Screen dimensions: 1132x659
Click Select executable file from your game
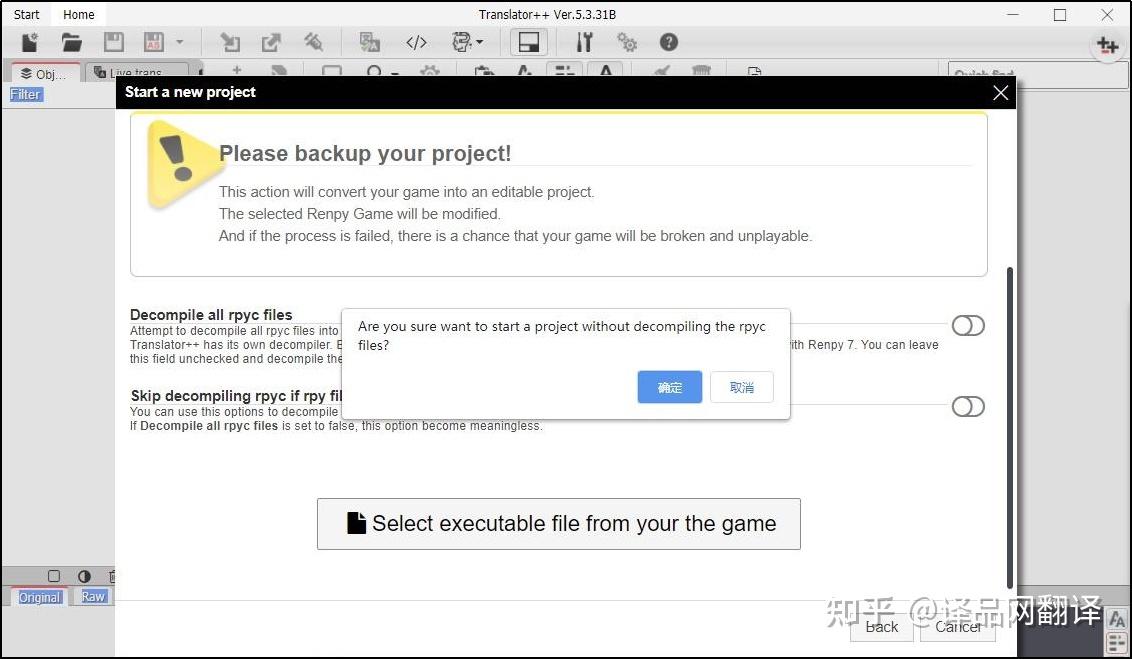coord(559,524)
